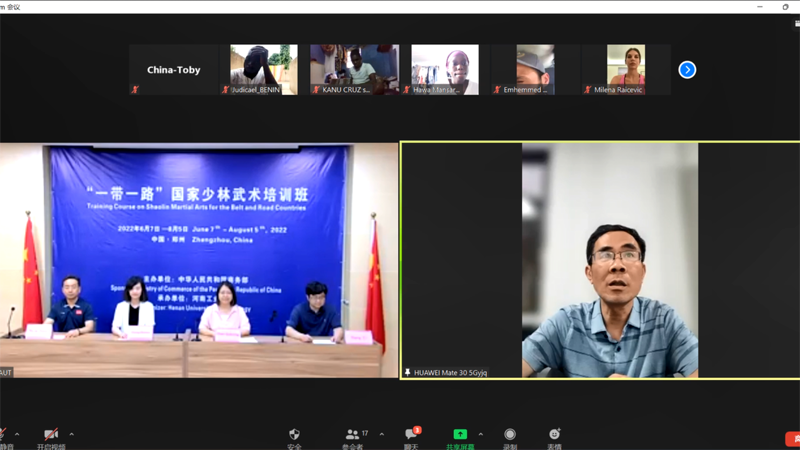800x450 pixels.
Task: Expand the audio options arrow beside mute
Action: pyautogui.click(x=17, y=435)
